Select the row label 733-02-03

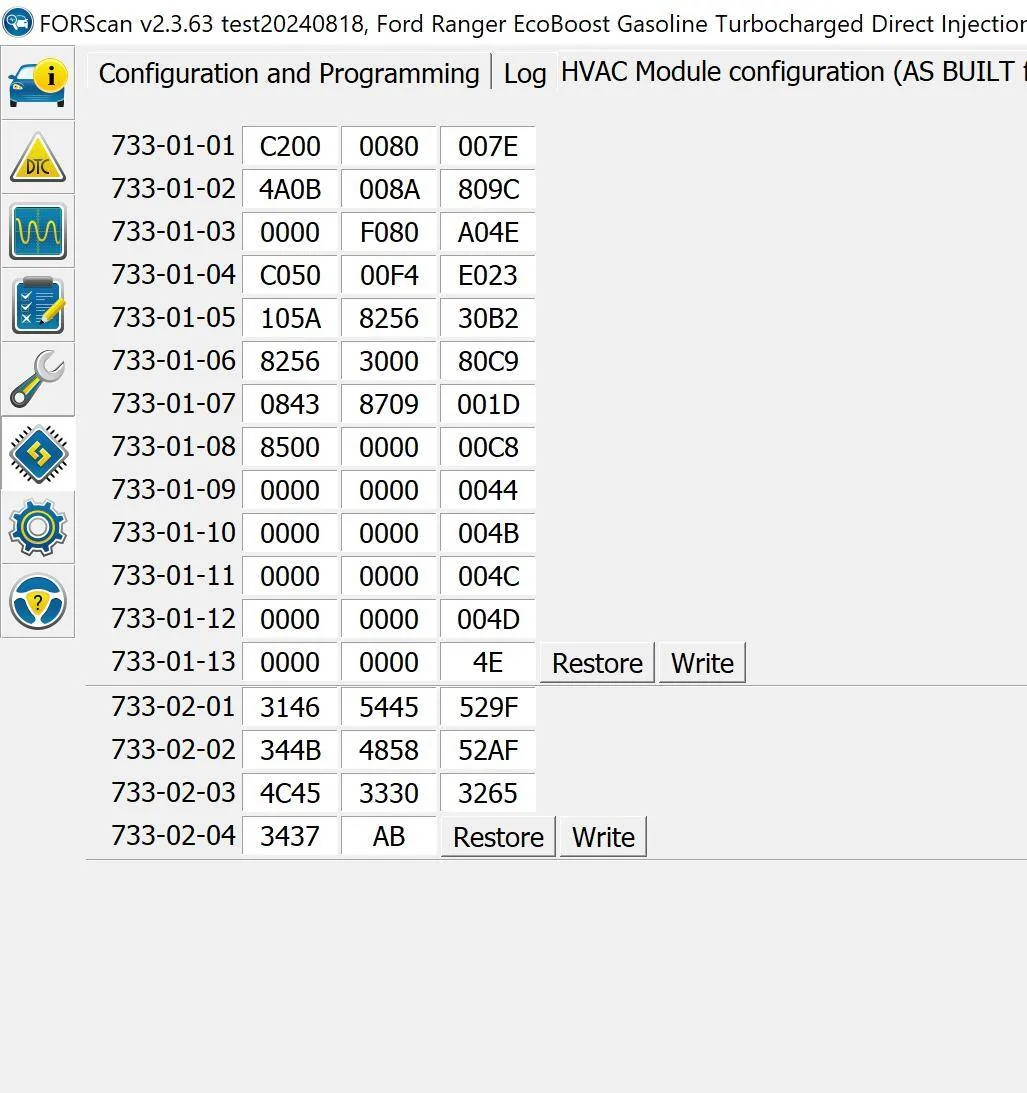173,793
